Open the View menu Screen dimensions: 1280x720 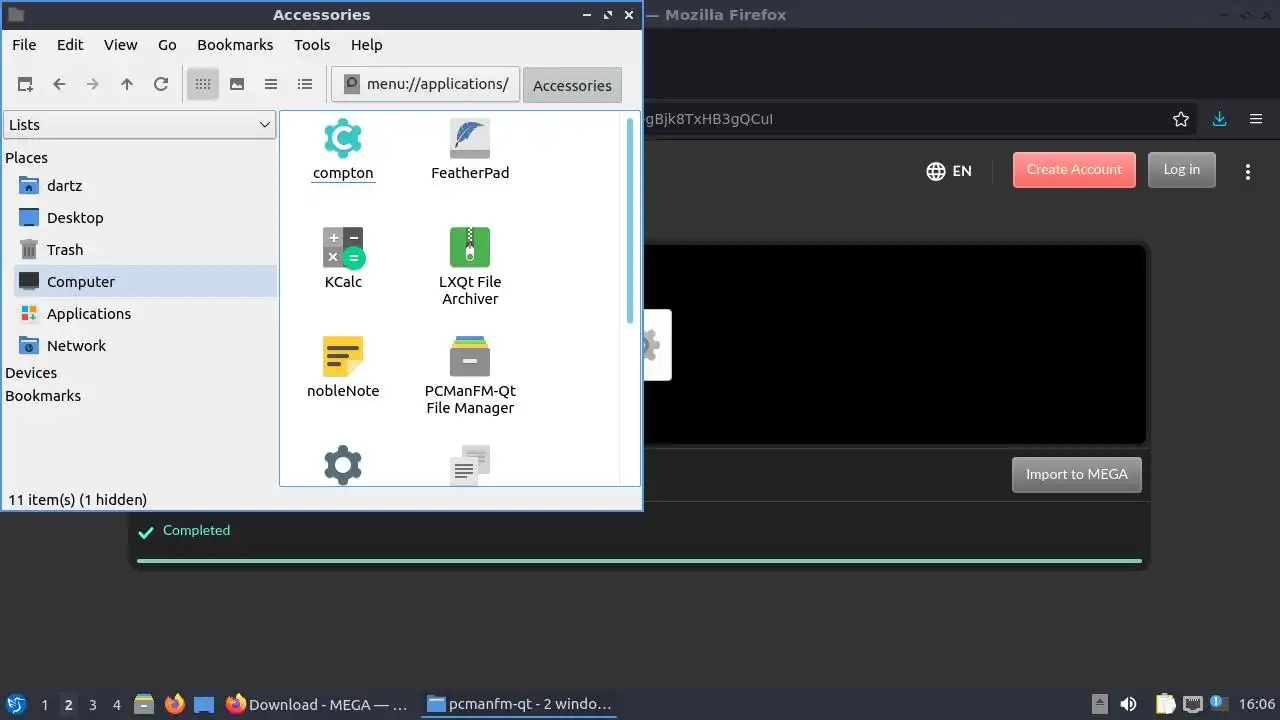point(120,45)
